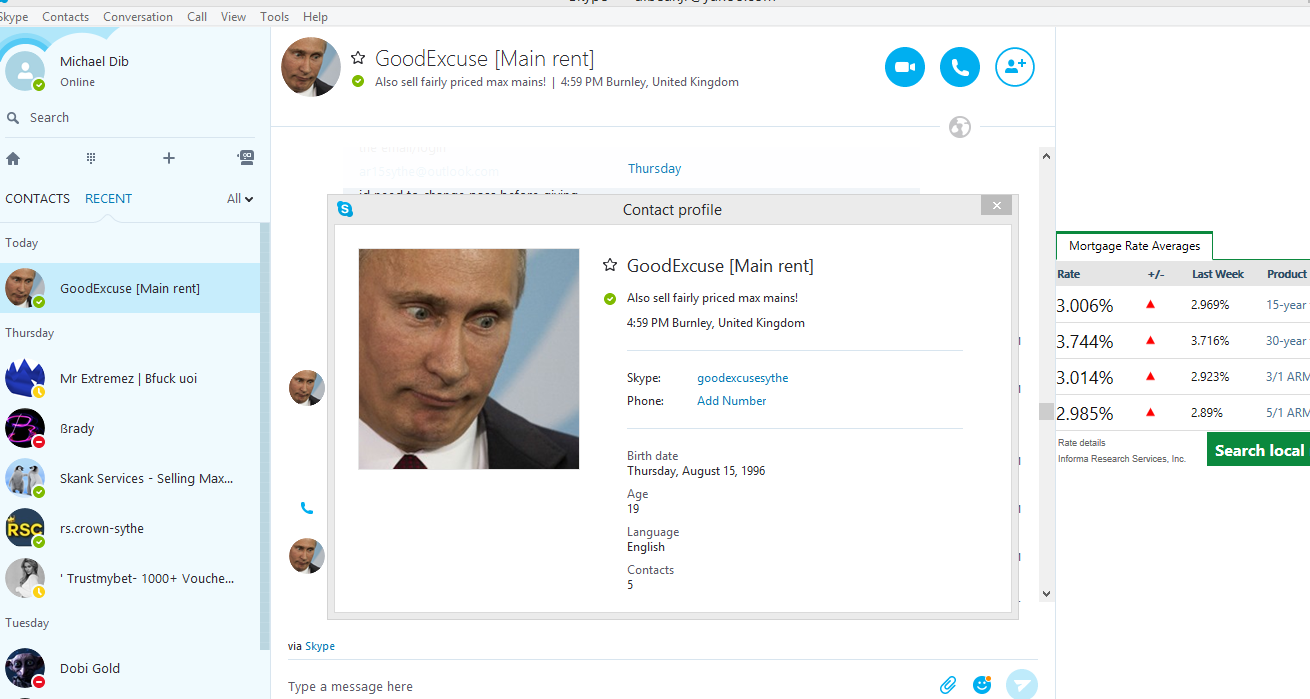Open the Dobi Gold conversation

tap(130, 668)
